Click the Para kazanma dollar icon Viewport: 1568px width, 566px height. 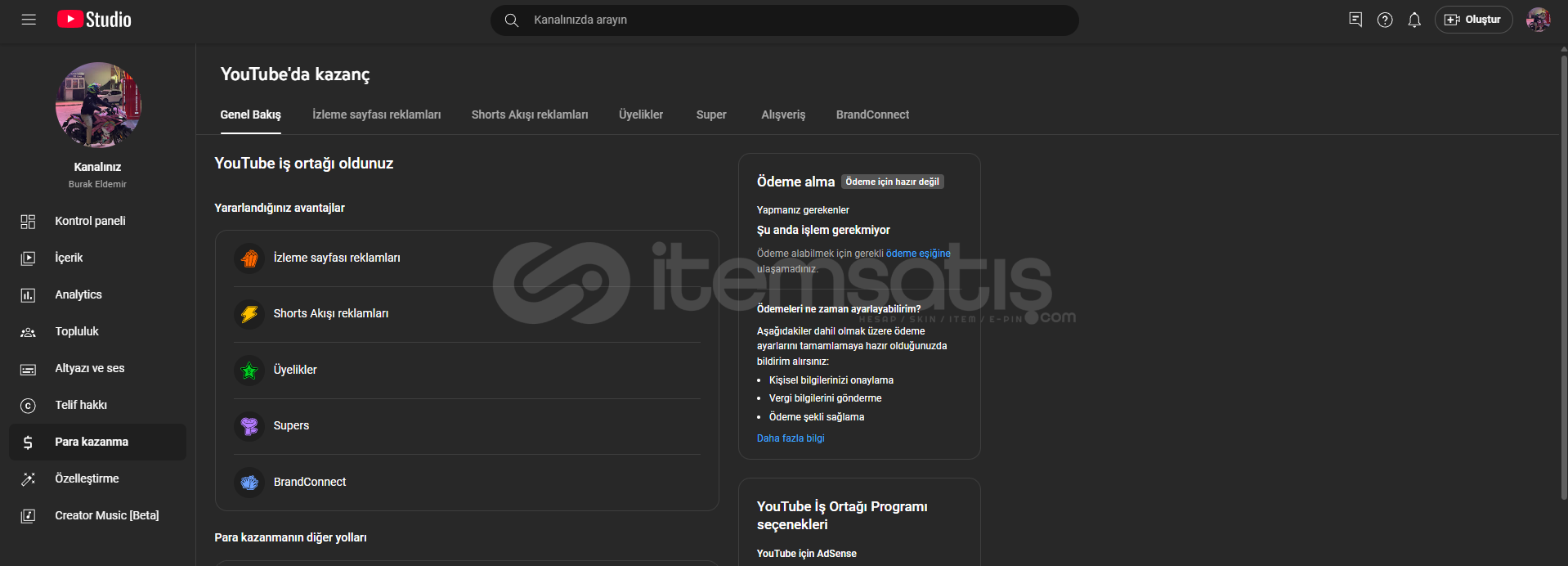[28, 442]
